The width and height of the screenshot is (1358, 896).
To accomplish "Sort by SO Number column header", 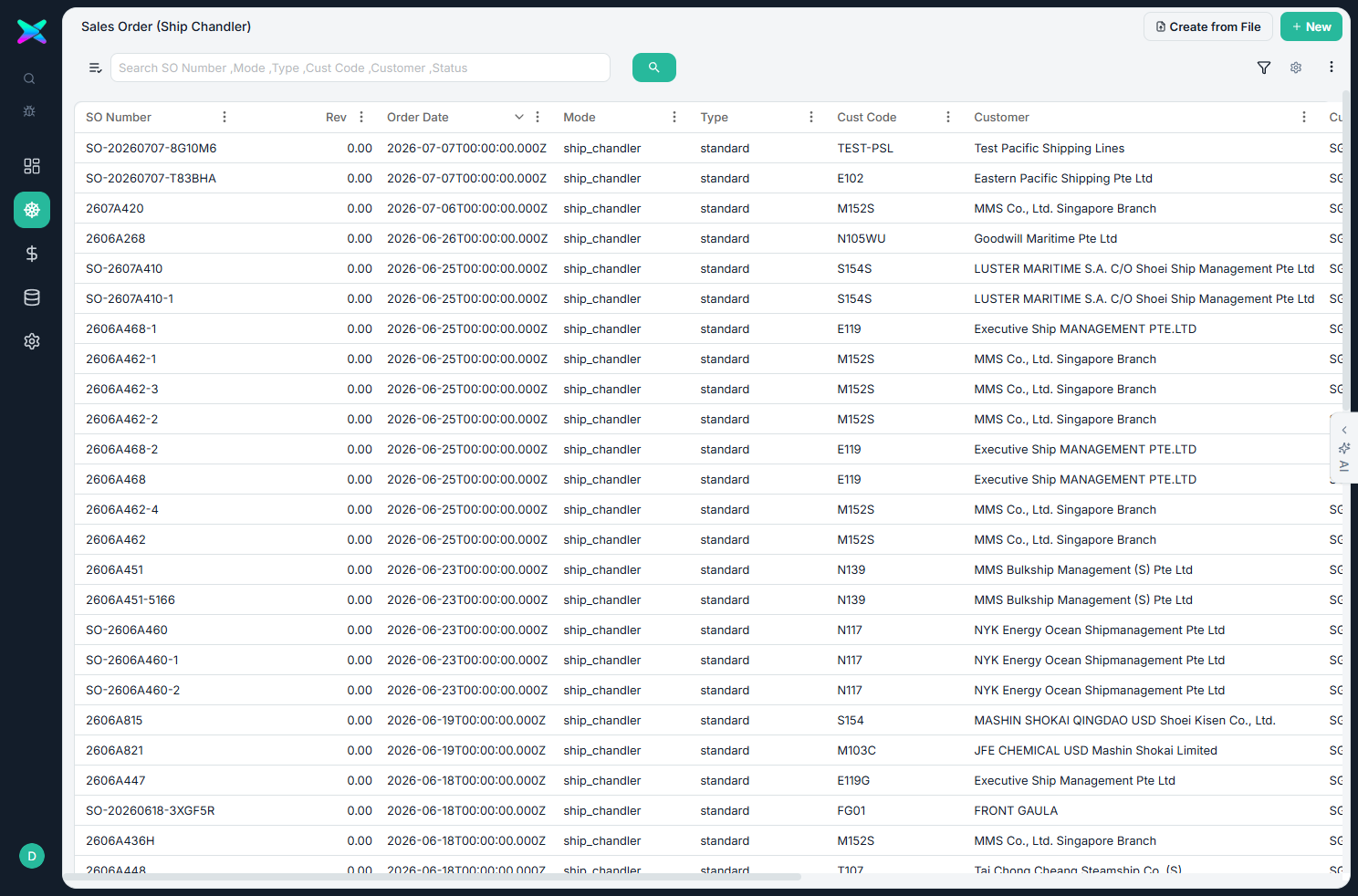I will pyautogui.click(x=119, y=117).
